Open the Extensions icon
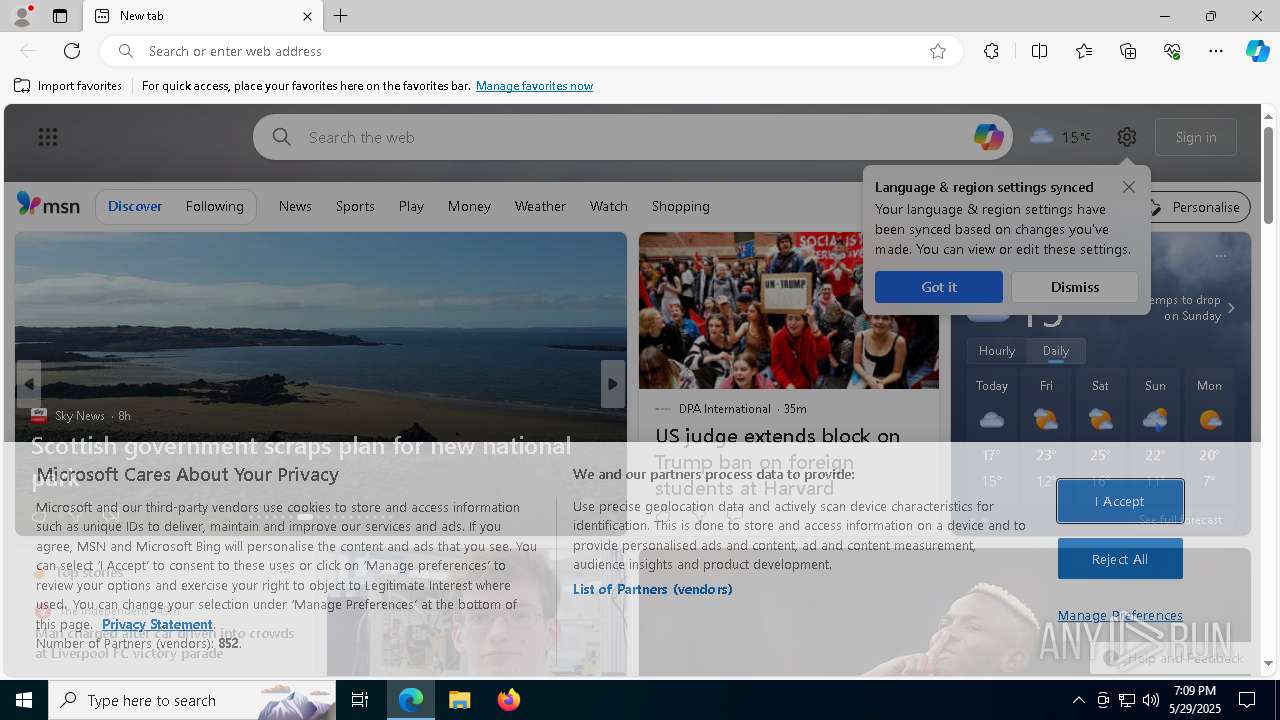 (x=991, y=51)
